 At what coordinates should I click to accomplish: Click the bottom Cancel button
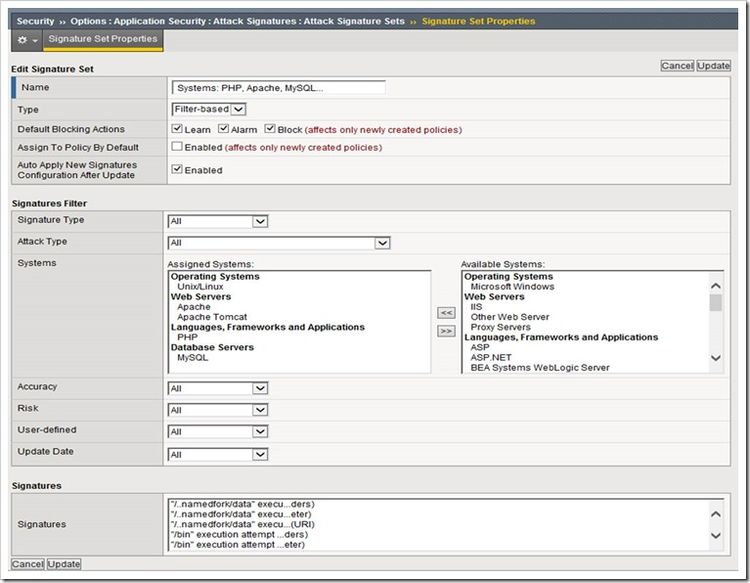pyautogui.click(x=28, y=564)
